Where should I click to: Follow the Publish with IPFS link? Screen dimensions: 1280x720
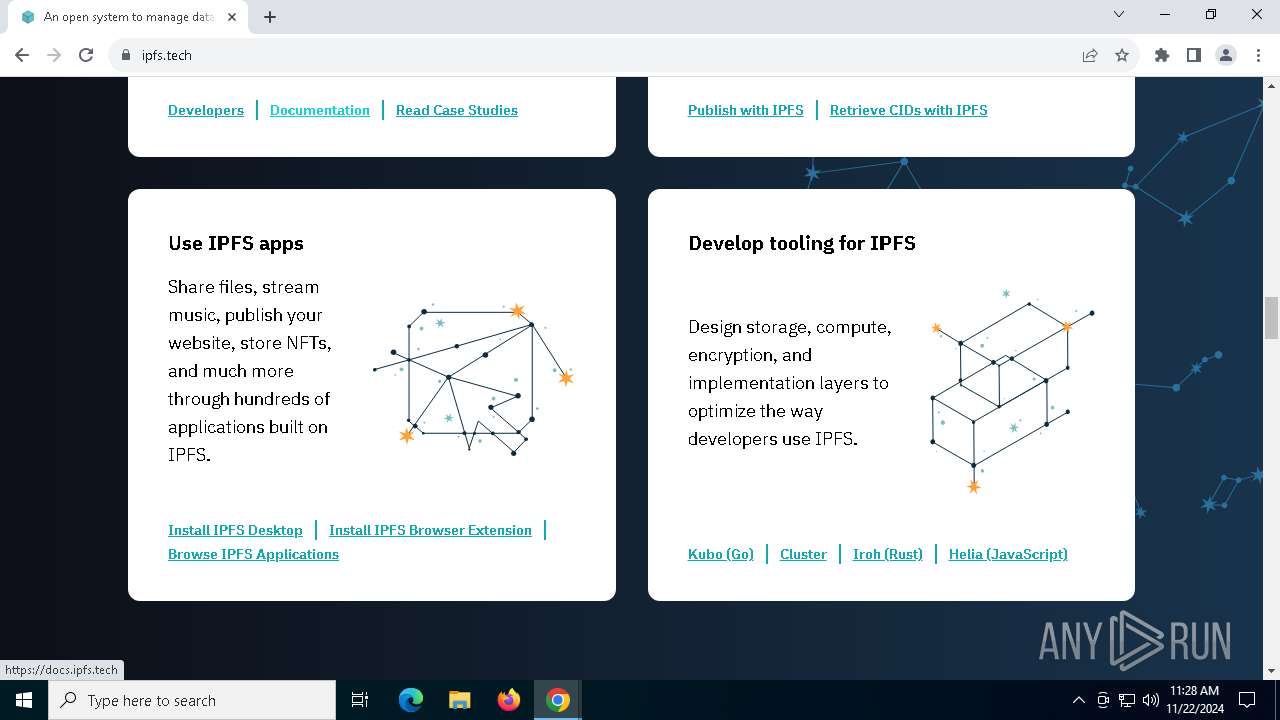(746, 110)
